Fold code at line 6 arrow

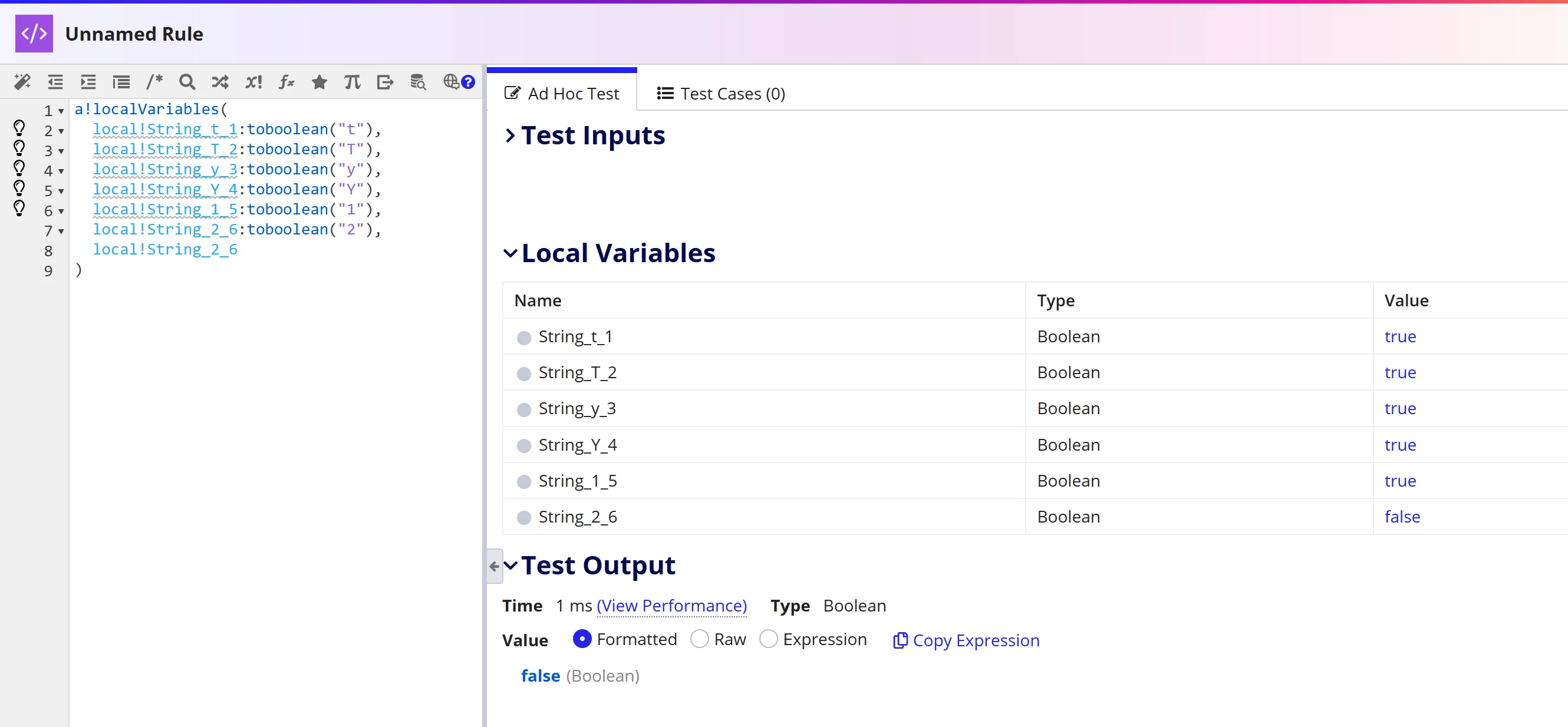(61, 212)
